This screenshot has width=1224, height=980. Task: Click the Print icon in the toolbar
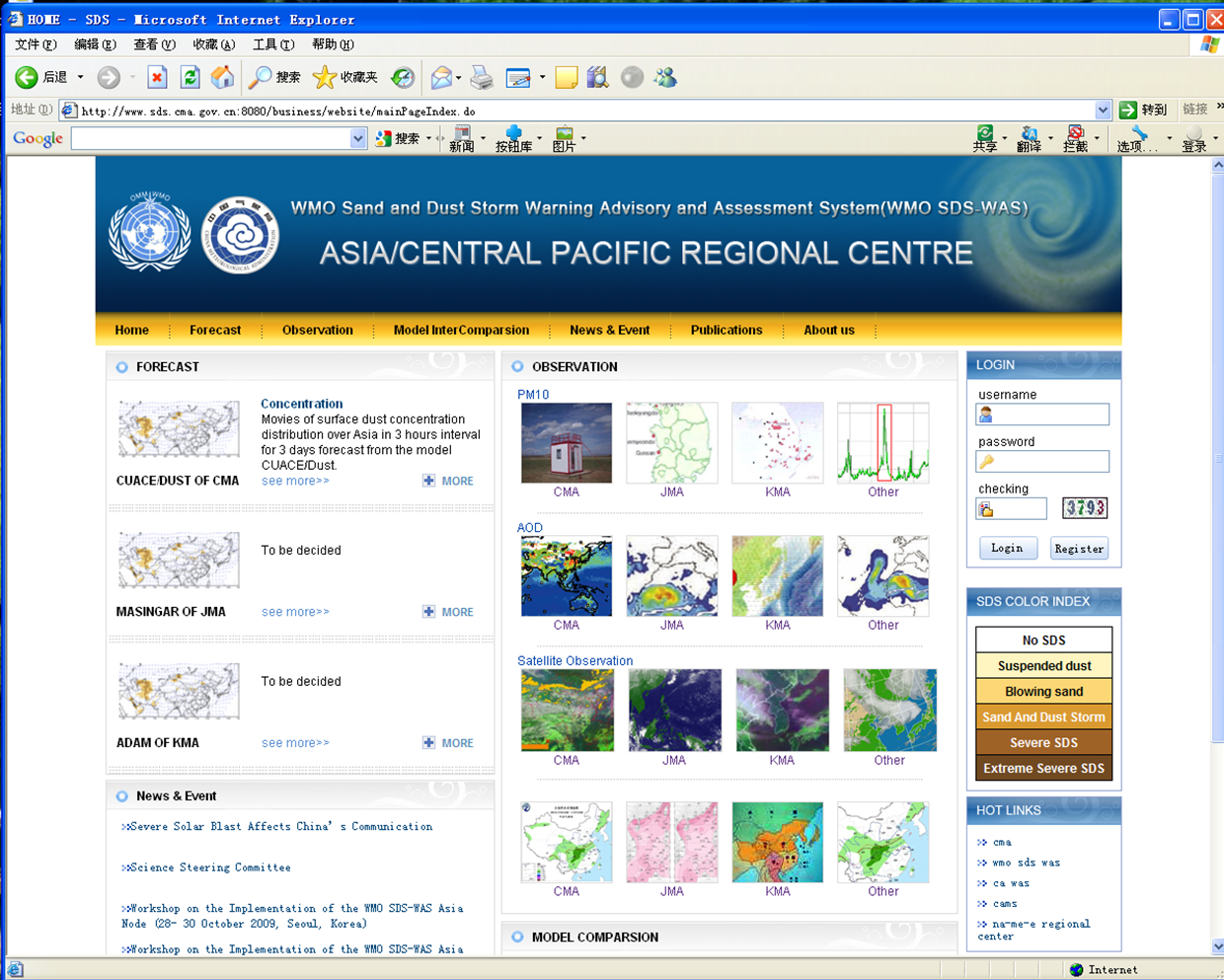coord(482,77)
